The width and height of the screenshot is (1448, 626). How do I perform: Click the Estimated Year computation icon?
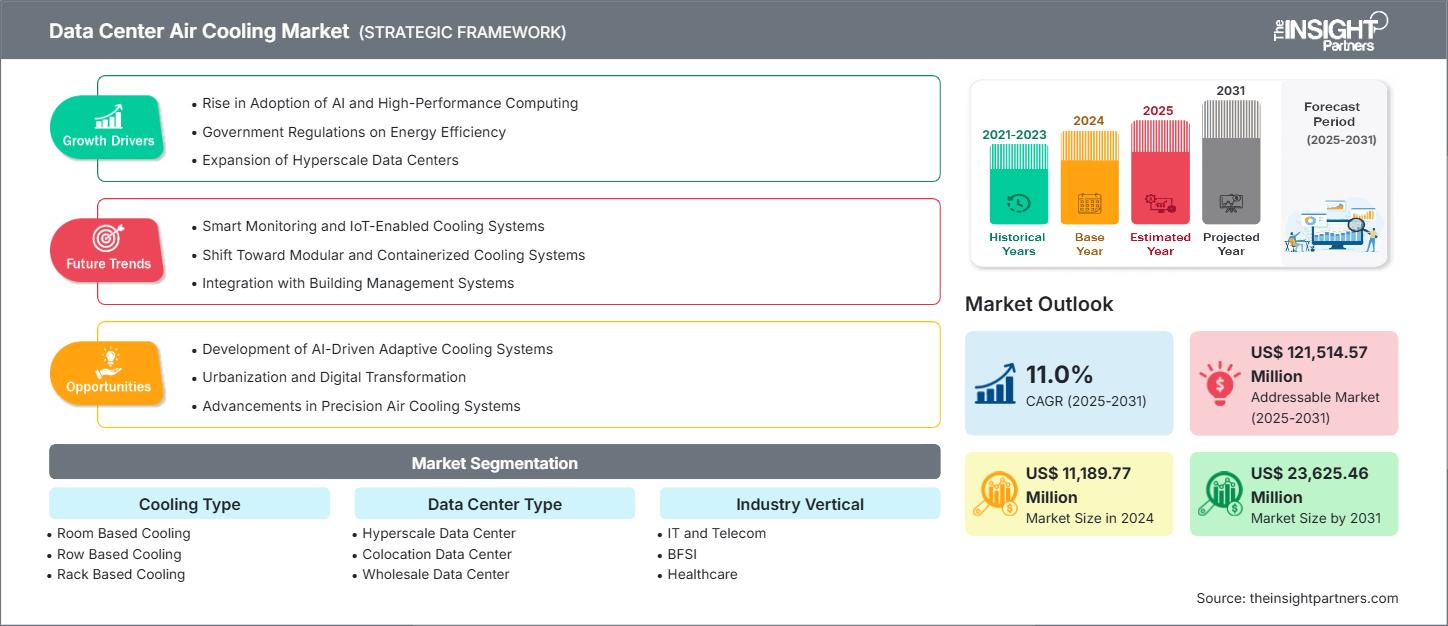(x=1160, y=204)
